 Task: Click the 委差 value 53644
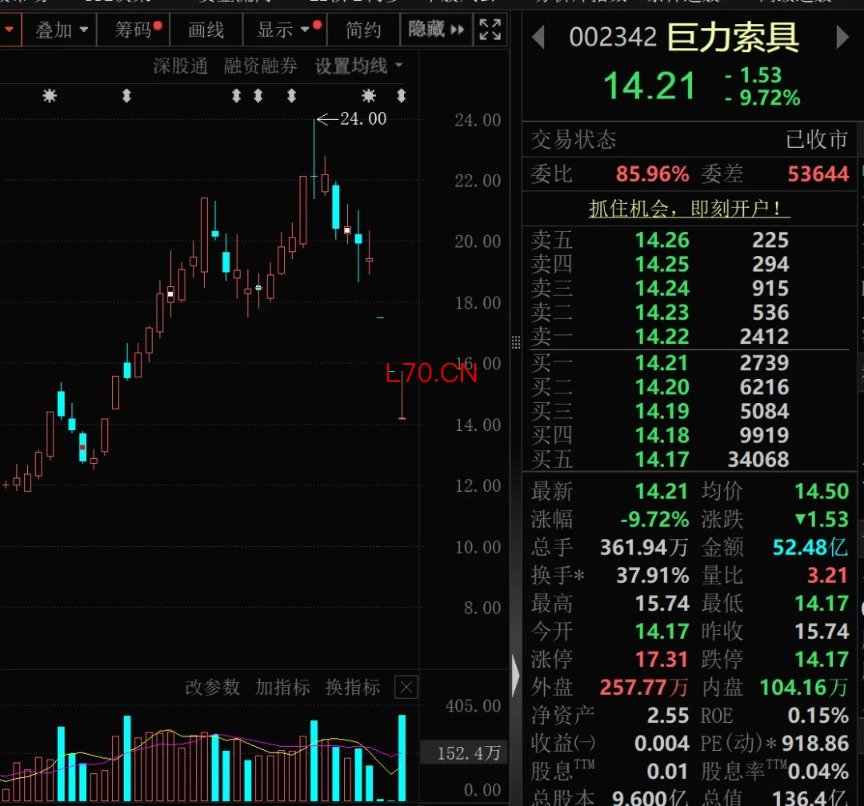(818, 174)
